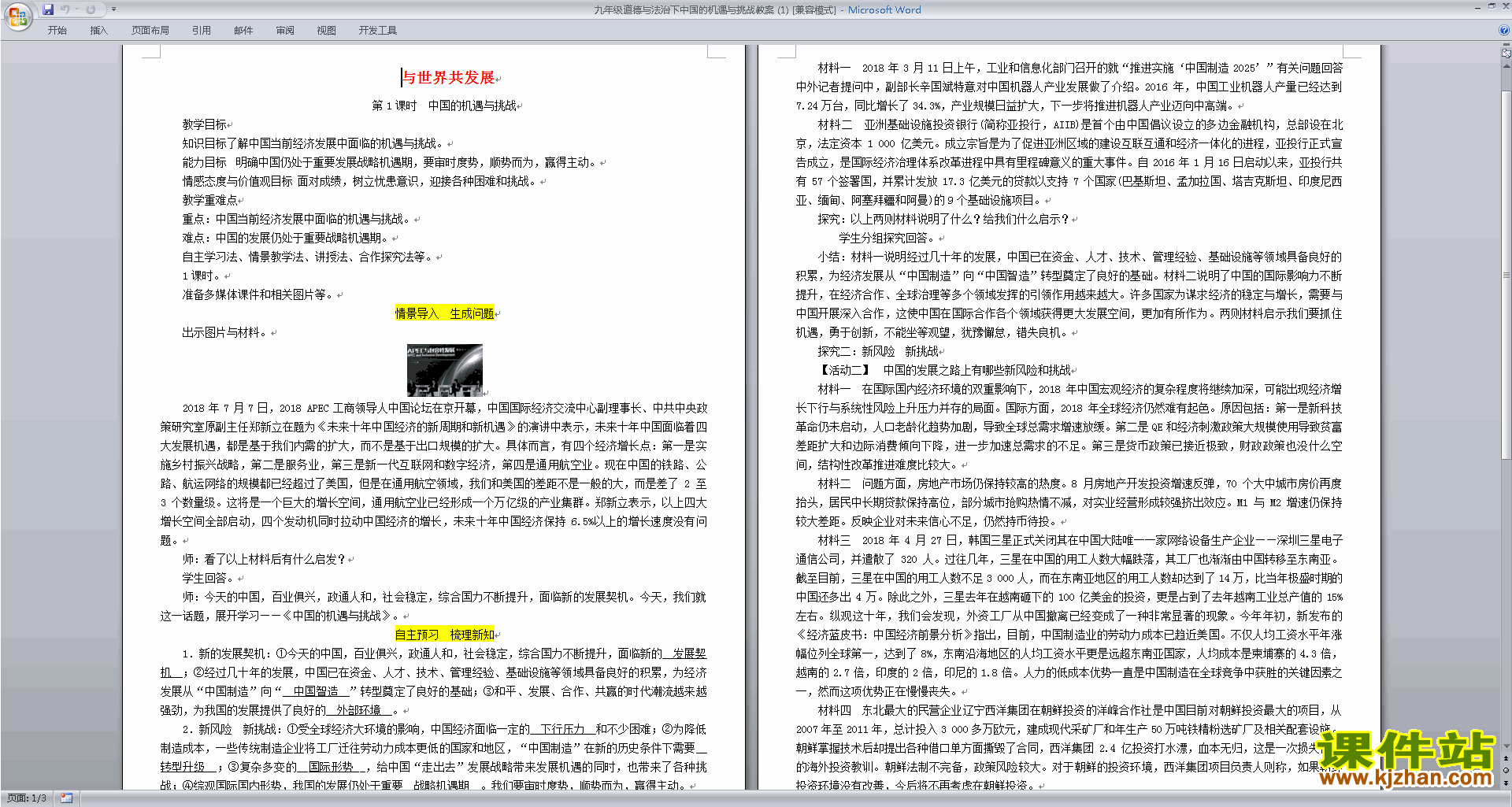
Task: Switch to the 页面布局 tab
Action: click(150, 31)
